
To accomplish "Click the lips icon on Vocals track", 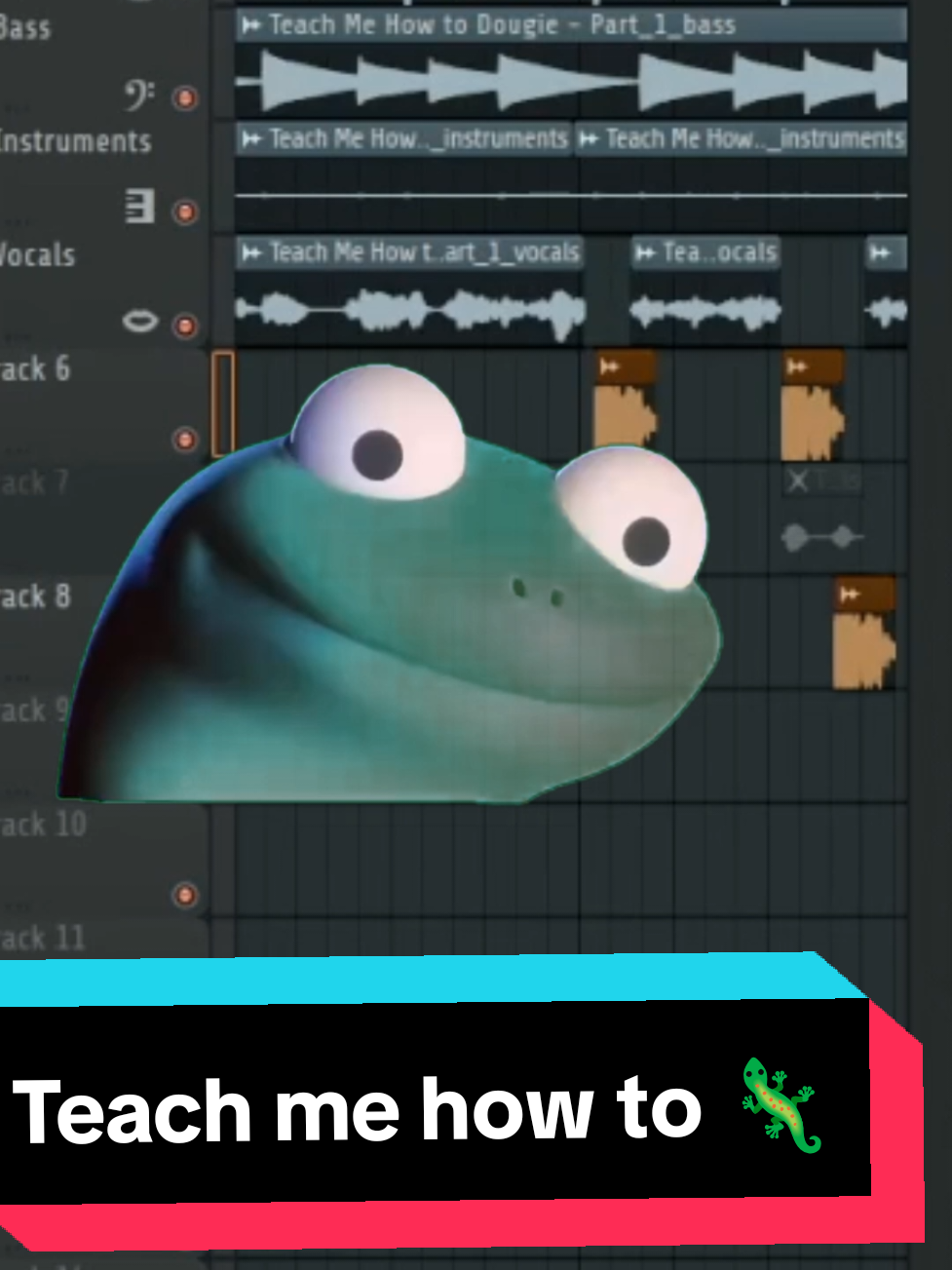I will point(139,321).
